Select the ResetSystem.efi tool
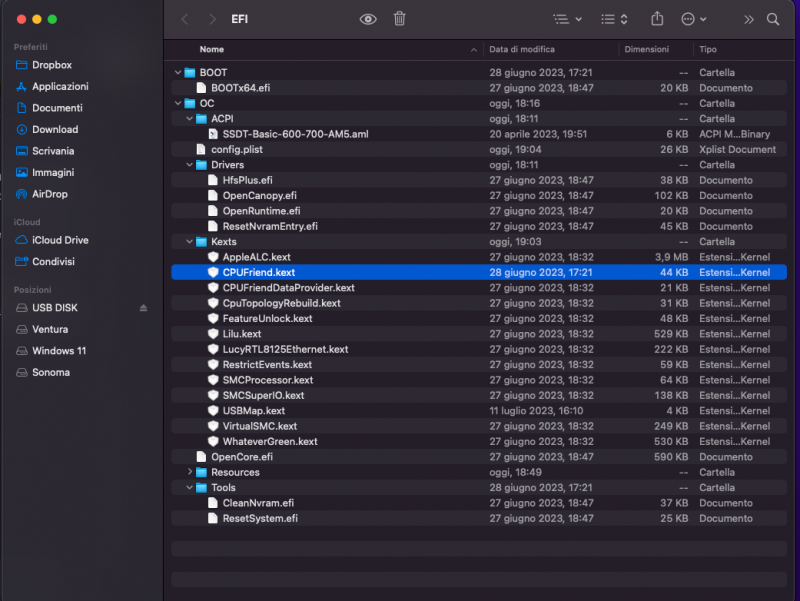 click(479, 518)
